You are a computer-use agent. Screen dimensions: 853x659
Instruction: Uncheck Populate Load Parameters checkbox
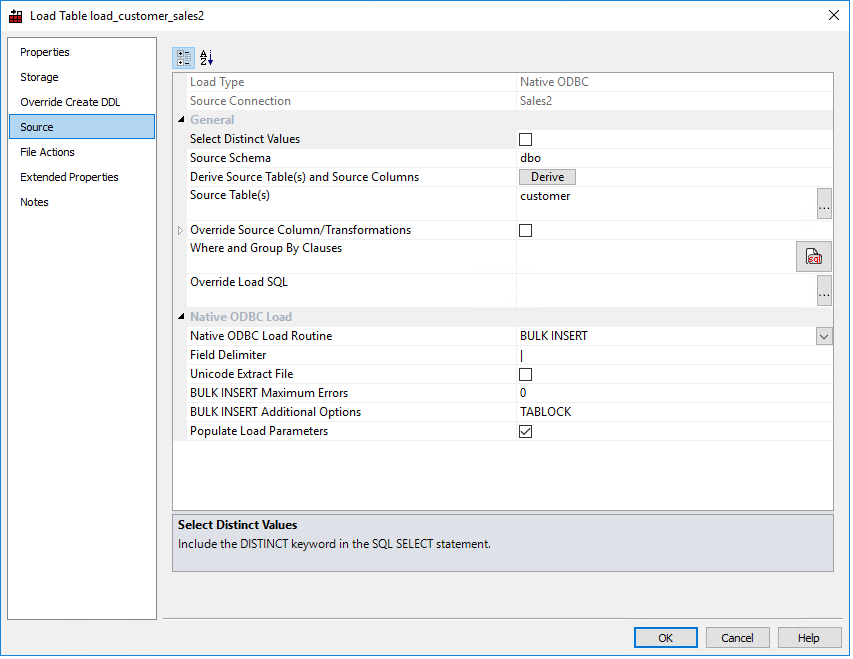click(525, 432)
